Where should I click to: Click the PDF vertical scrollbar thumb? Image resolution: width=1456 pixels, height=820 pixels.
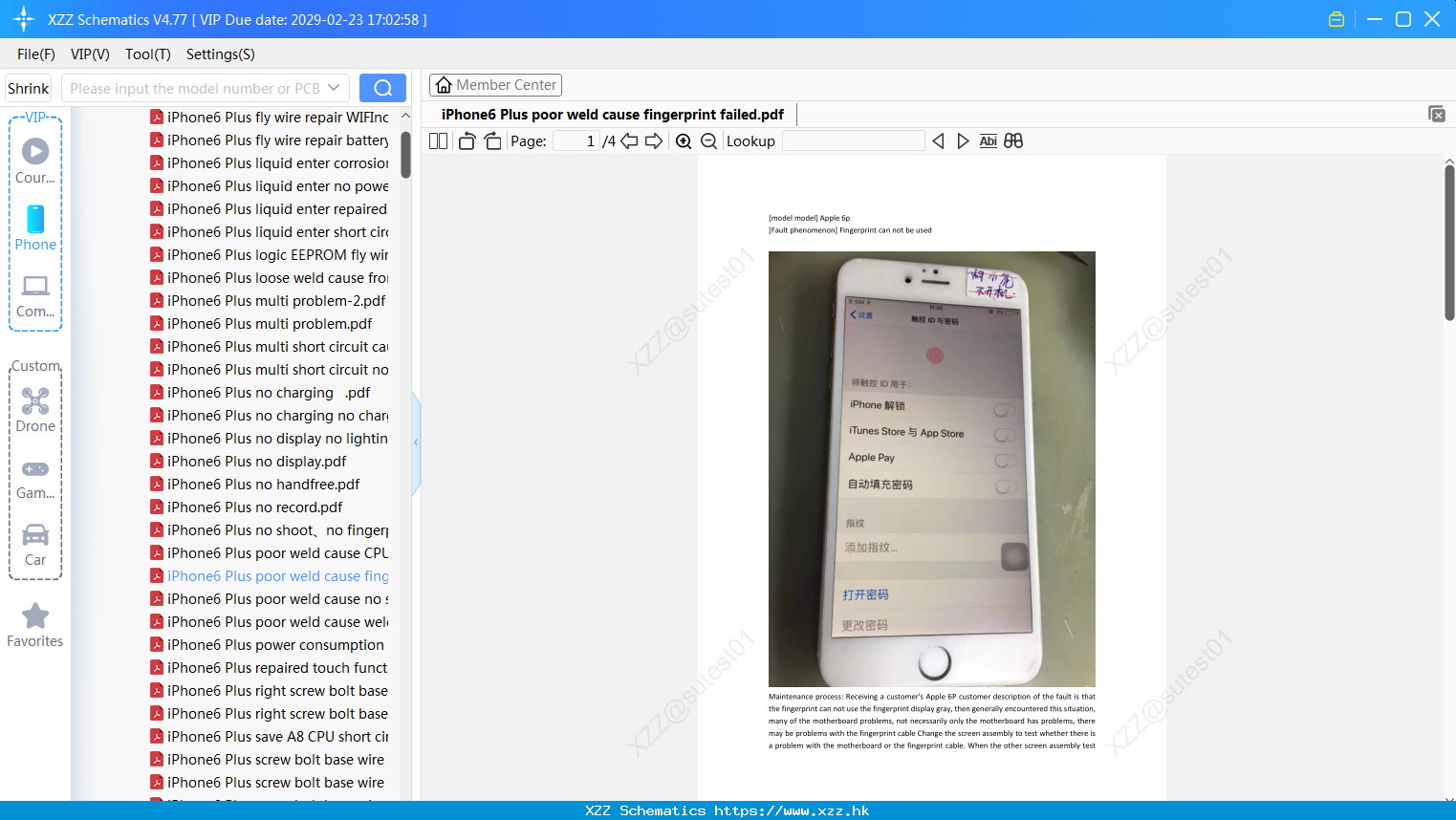(1449, 243)
